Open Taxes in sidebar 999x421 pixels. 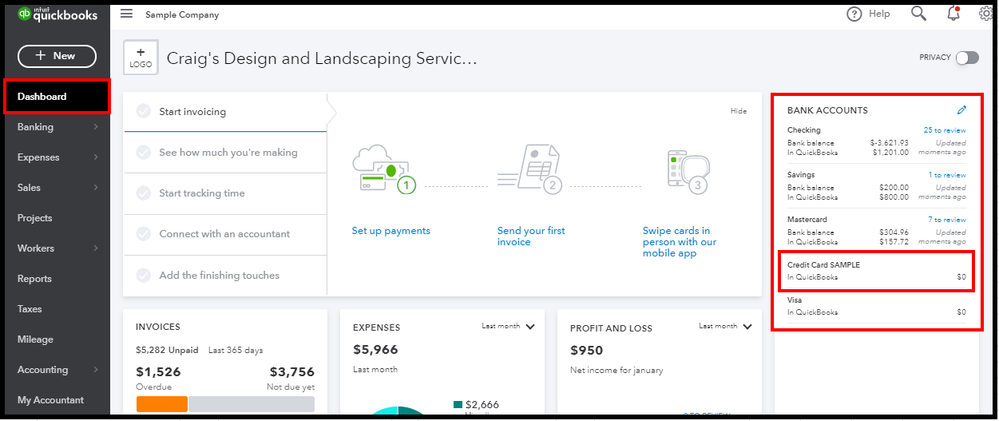pos(29,309)
